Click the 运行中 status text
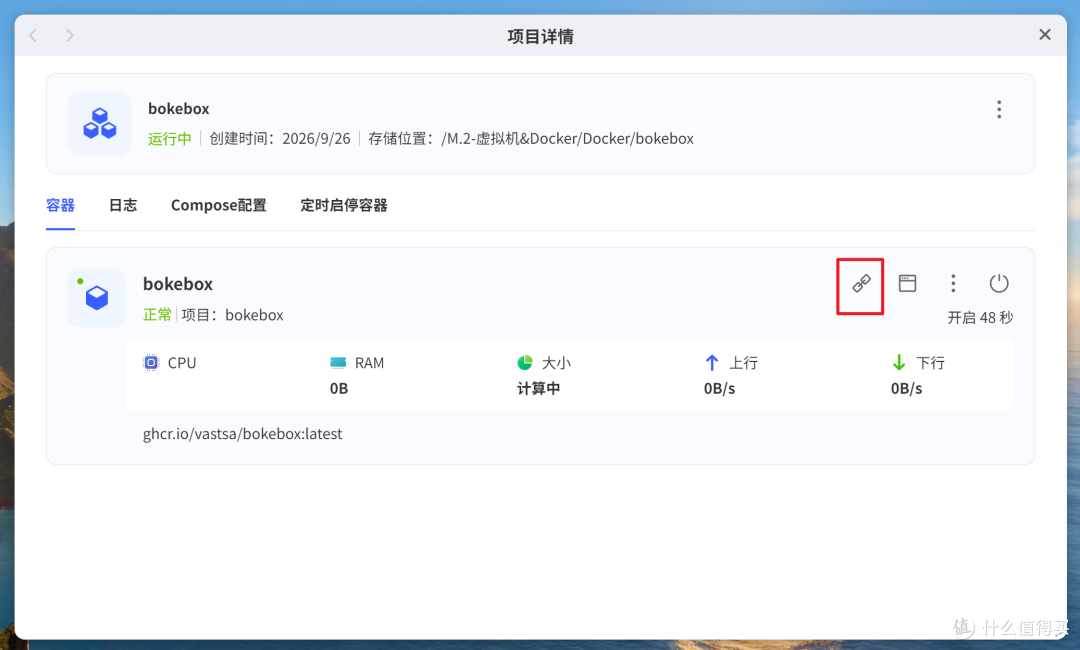Image resolution: width=1080 pixels, height=650 pixels. (x=169, y=138)
